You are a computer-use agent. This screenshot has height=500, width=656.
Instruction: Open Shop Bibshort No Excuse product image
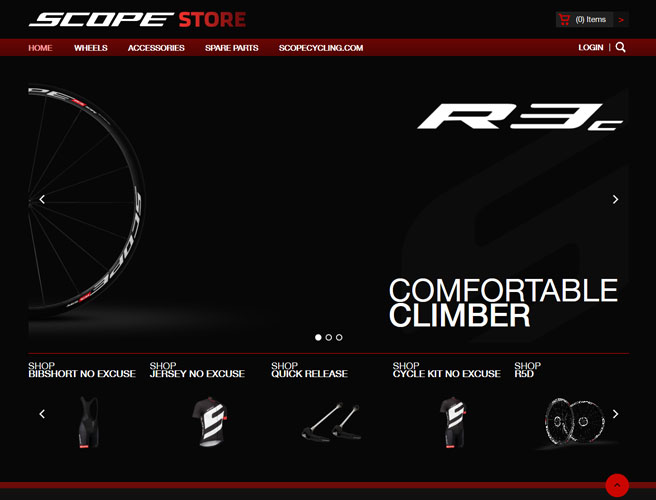89,422
